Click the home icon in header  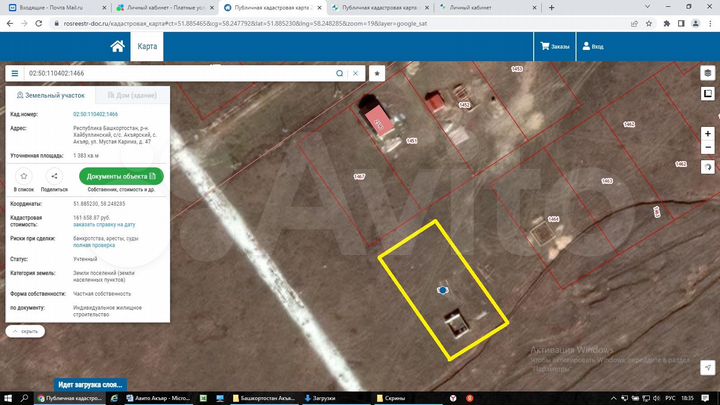click(118, 46)
